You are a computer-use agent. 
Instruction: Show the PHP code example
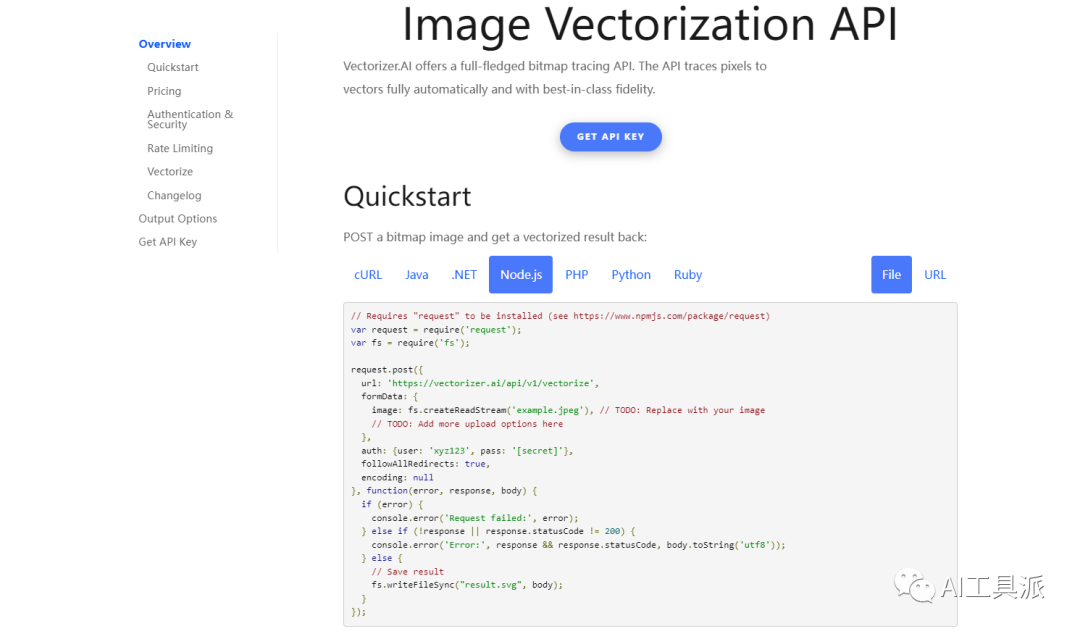pos(577,275)
